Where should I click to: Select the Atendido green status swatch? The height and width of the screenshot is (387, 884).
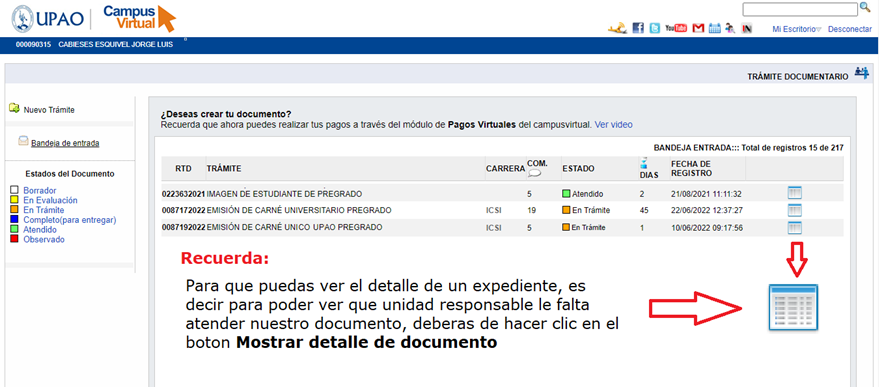[x=15, y=230]
